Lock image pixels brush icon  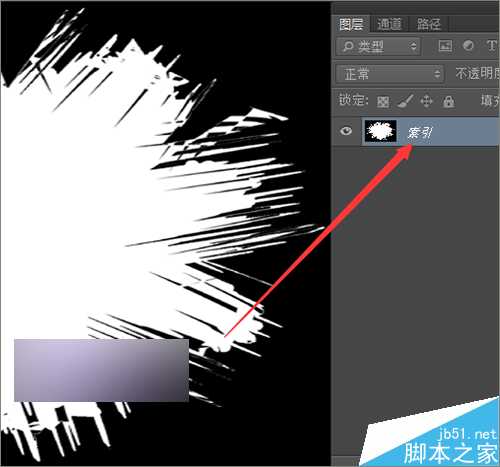click(405, 101)
